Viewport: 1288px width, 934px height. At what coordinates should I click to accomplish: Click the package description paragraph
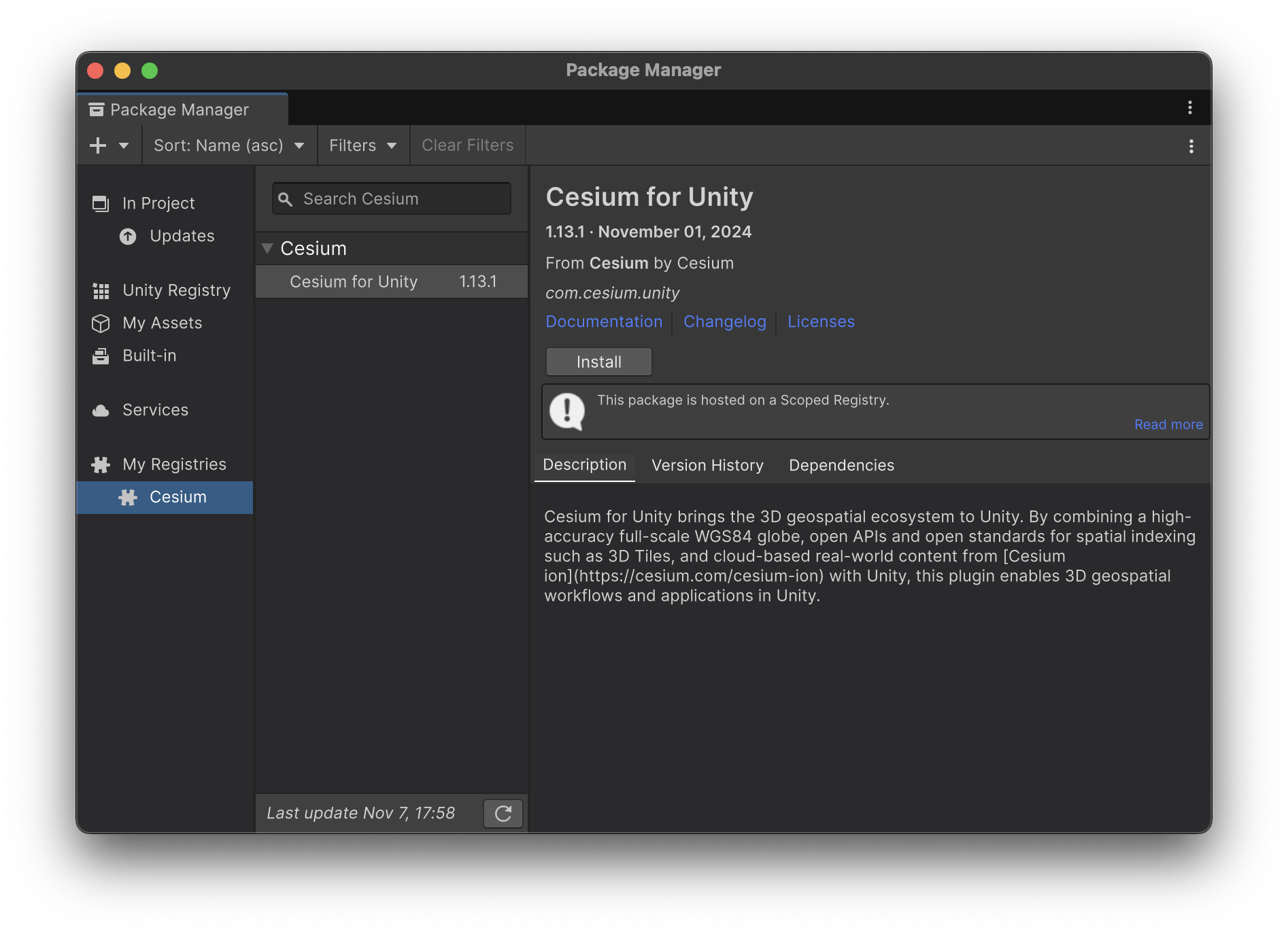coord(870,556)
